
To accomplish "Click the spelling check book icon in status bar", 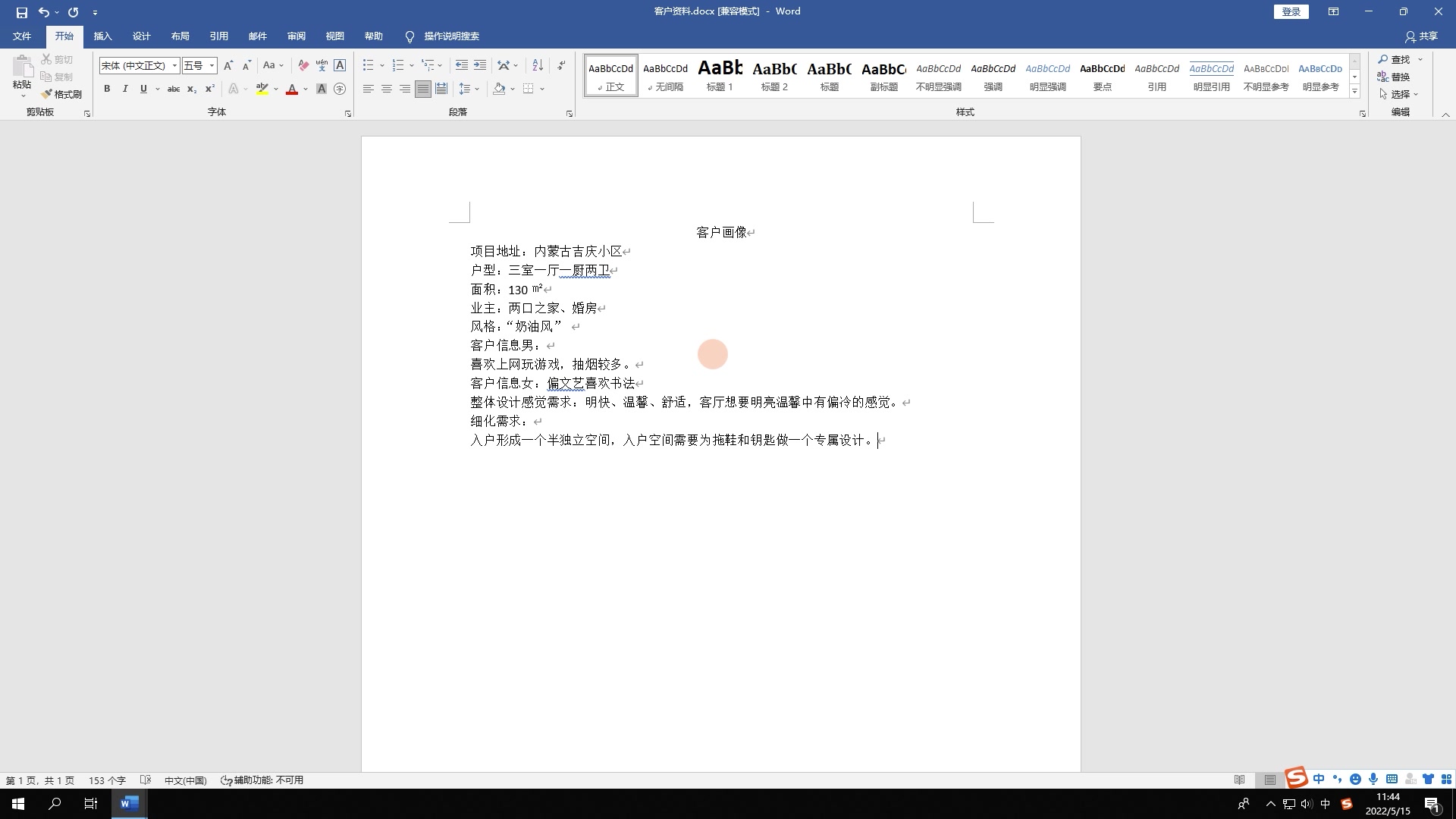I will coord(146,780).
